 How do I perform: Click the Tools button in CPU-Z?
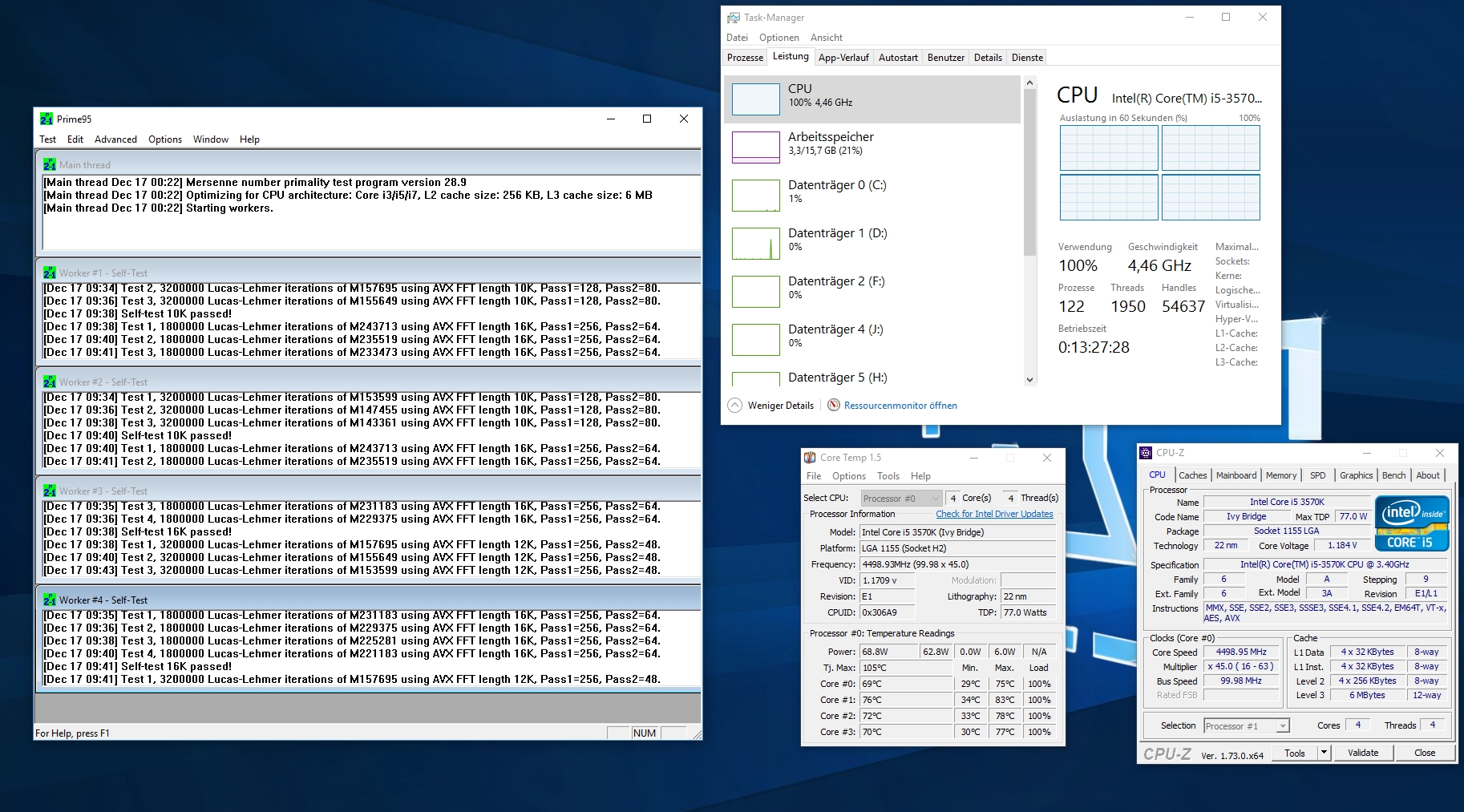(x=1295, y=753)
